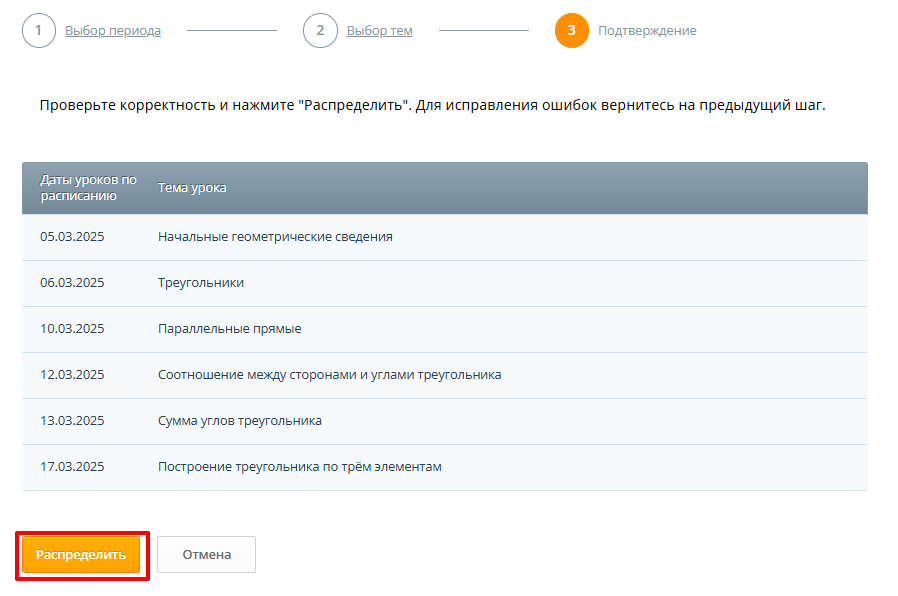Click the orange step 3 circle
Image resolution: width=898 pixels, height=596 pixels.
point(571,30)
